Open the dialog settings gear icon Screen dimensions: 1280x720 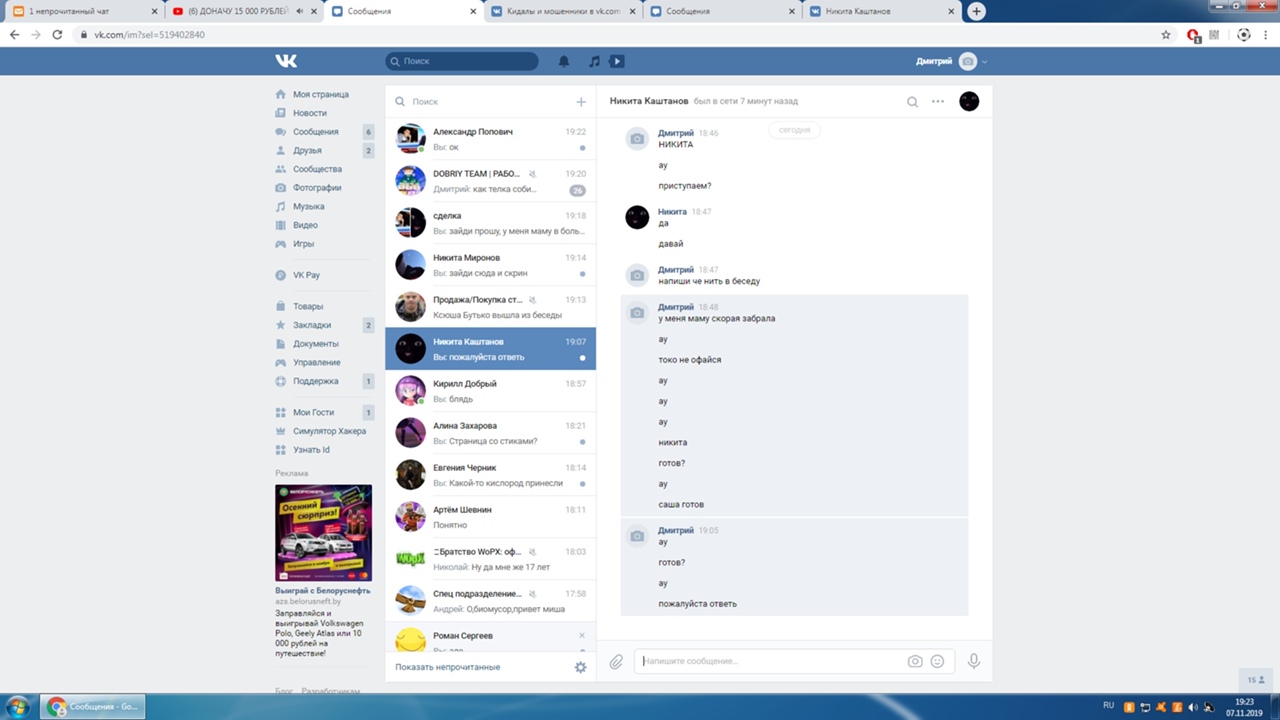tap(580, 667)
